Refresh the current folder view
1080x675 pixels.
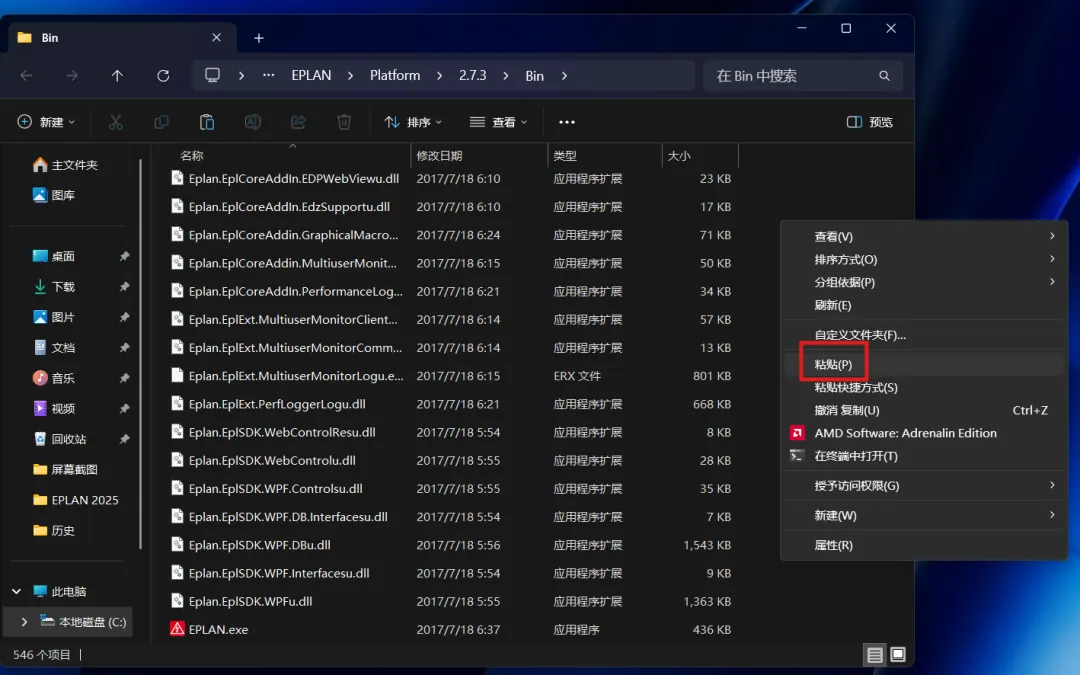[x=163, y=75]
